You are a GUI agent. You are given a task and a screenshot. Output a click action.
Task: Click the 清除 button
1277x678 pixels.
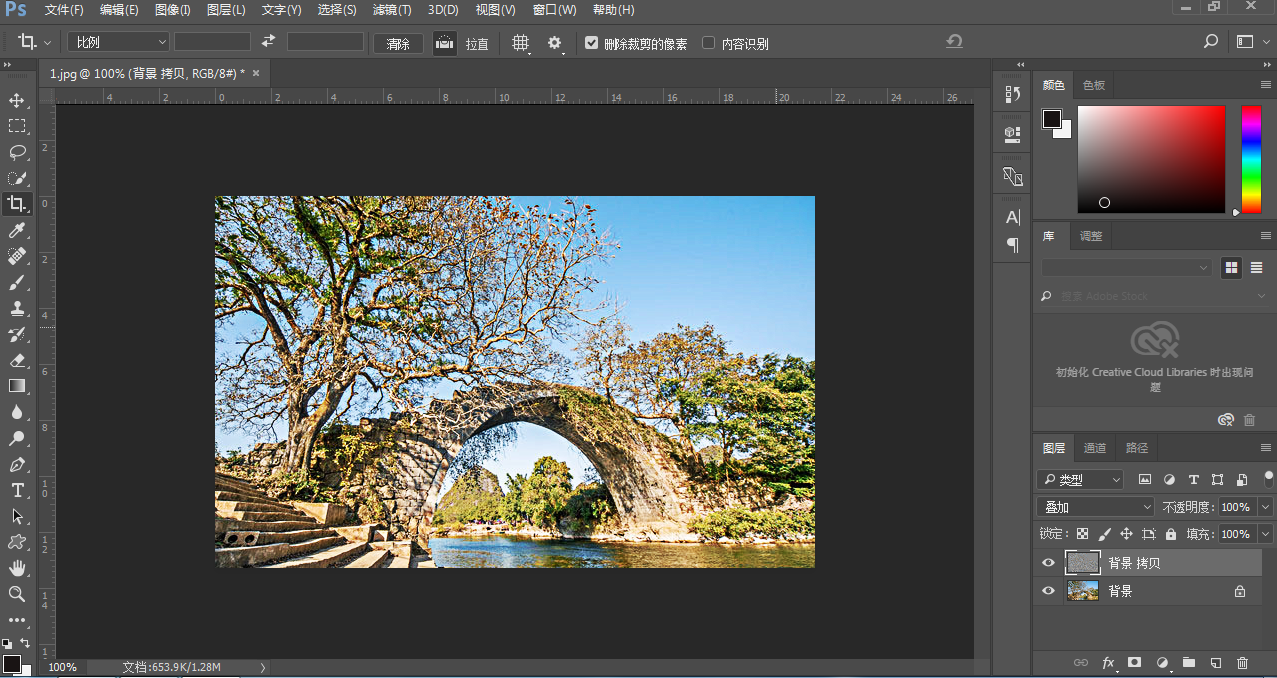click(398, 44)
